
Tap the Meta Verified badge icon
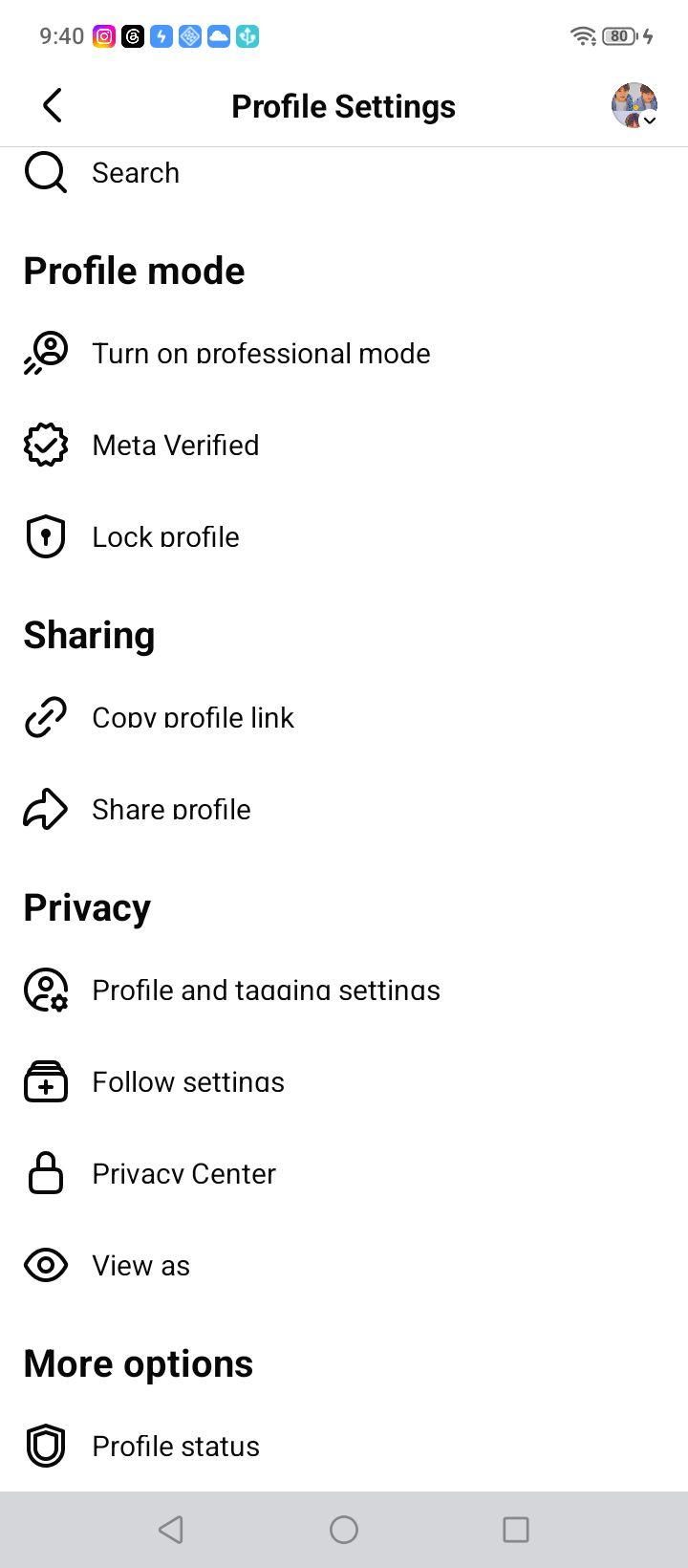tap(45, 445)
